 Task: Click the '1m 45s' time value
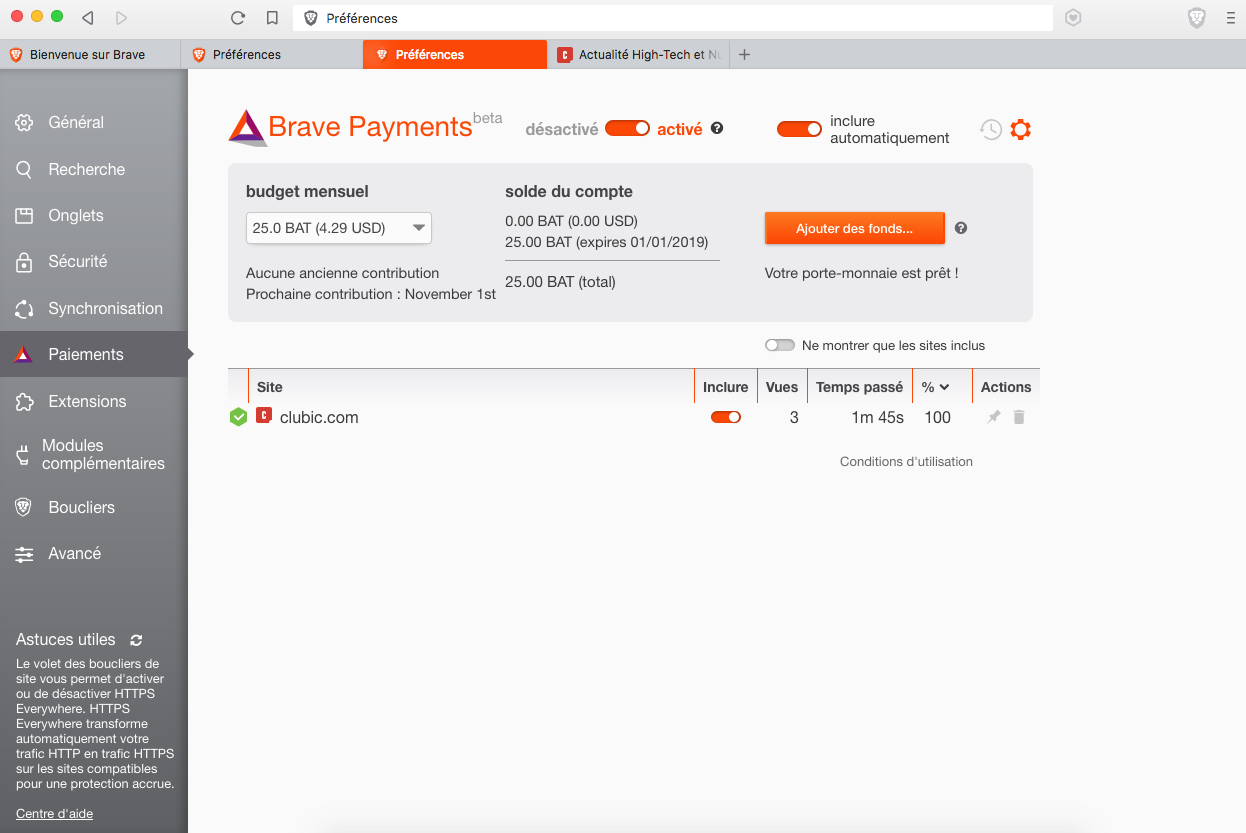tap(877, 418)
